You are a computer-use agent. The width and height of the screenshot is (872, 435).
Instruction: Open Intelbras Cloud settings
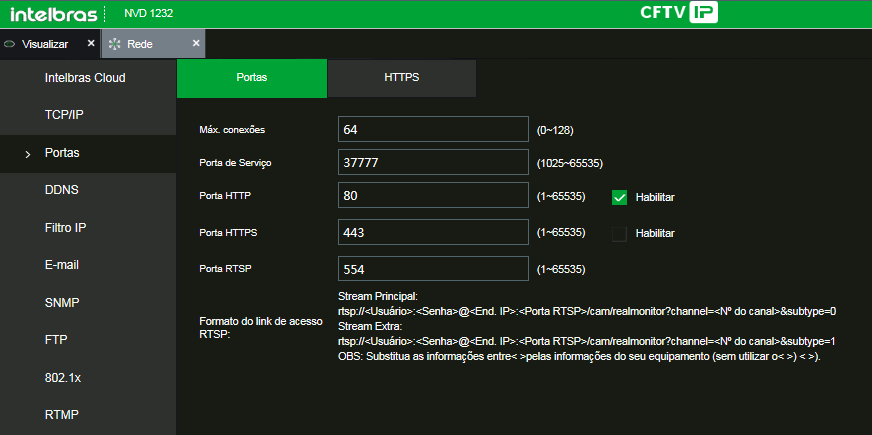point(85,78)
